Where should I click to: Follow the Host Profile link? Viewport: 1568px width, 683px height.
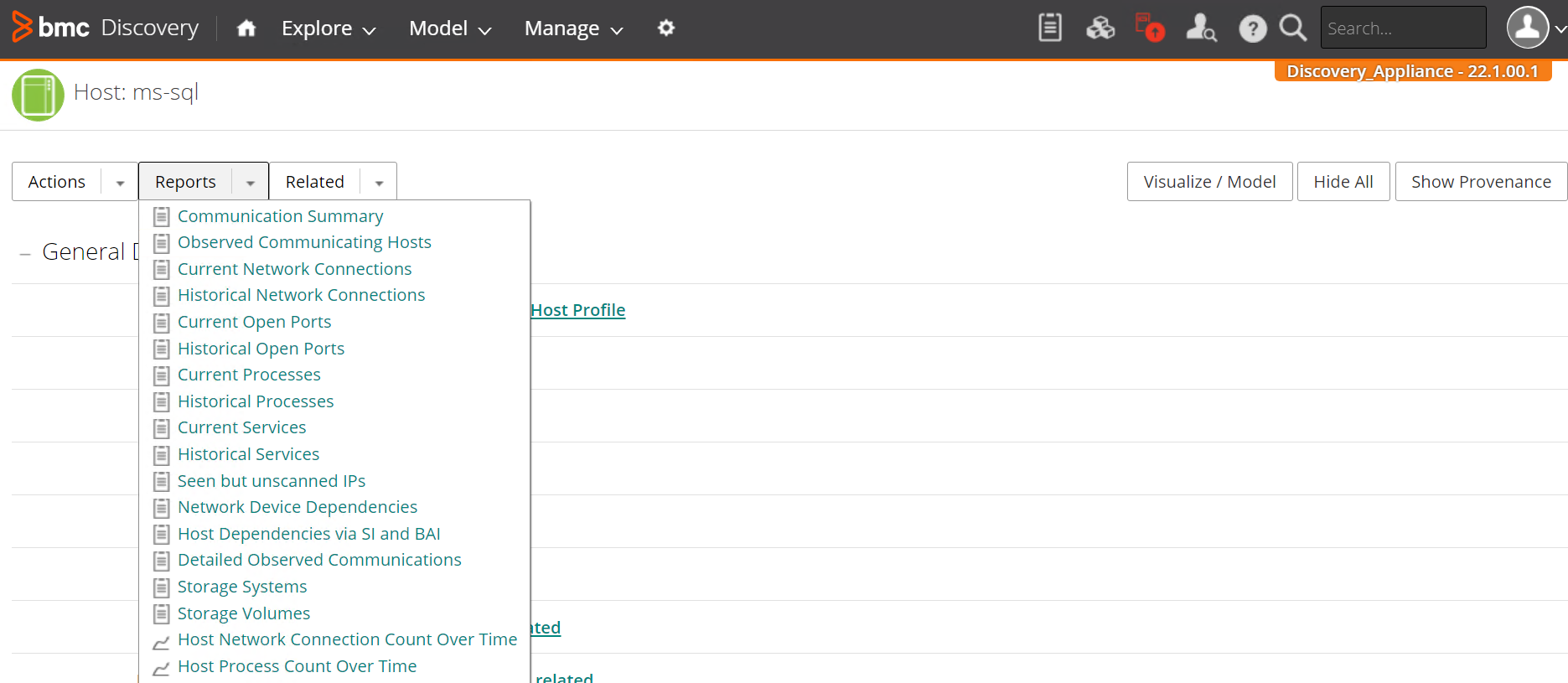(x=578, y=310)
